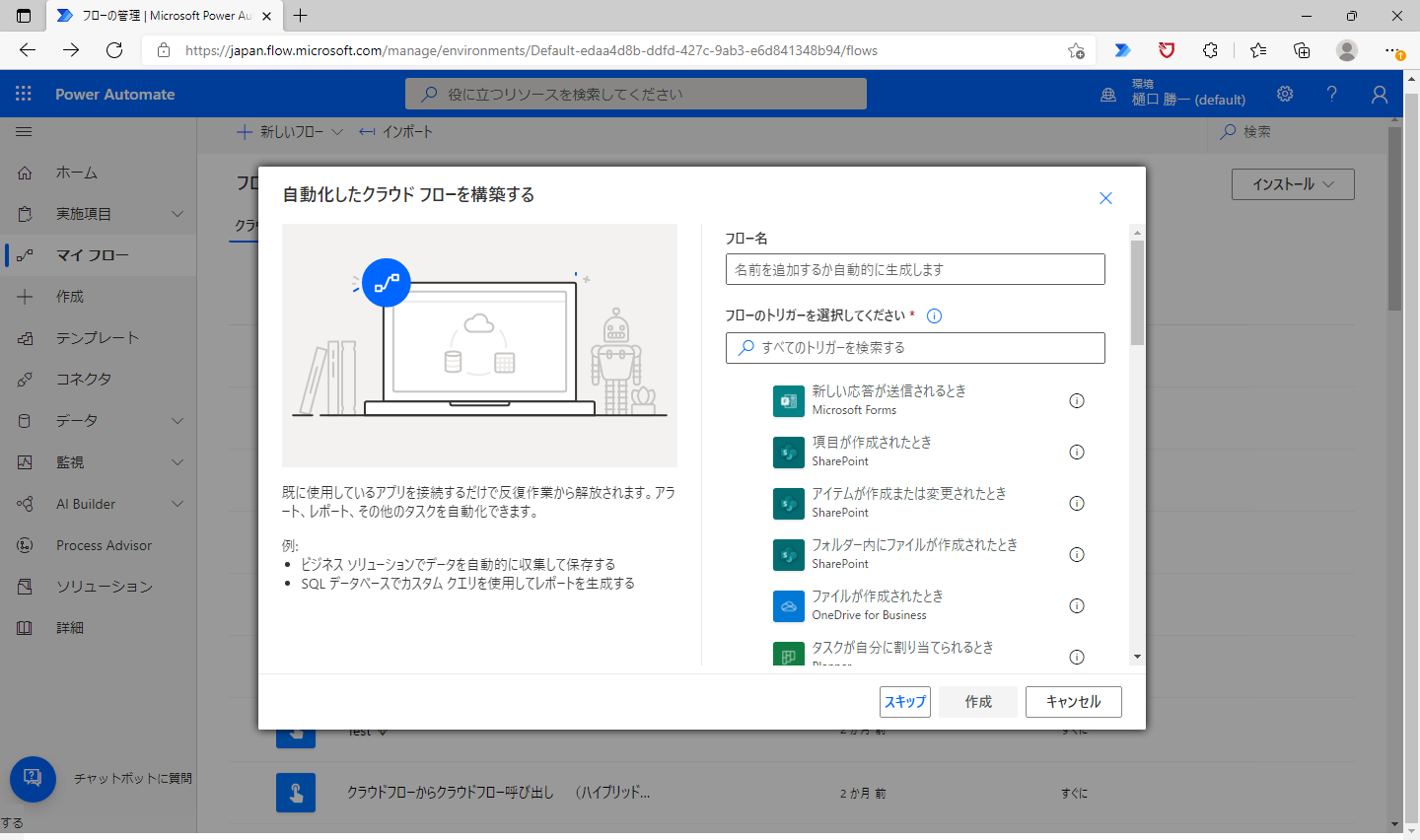Open flow クラウドフローからクラウドフロー呼び出し
The height and width of the screenshot is (840, 1420).
(498, 793)
